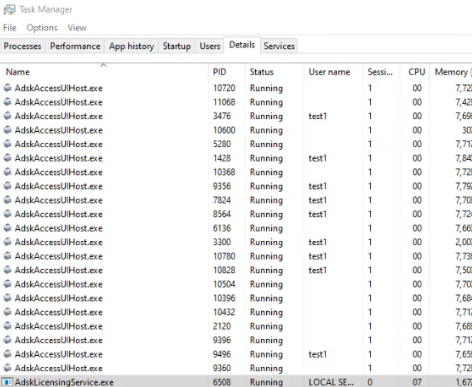This screenshot has height=387, width=472.
Task: Click icon of AdskAccessUIHost.exe with PID 9496
Action: (8, 354)
